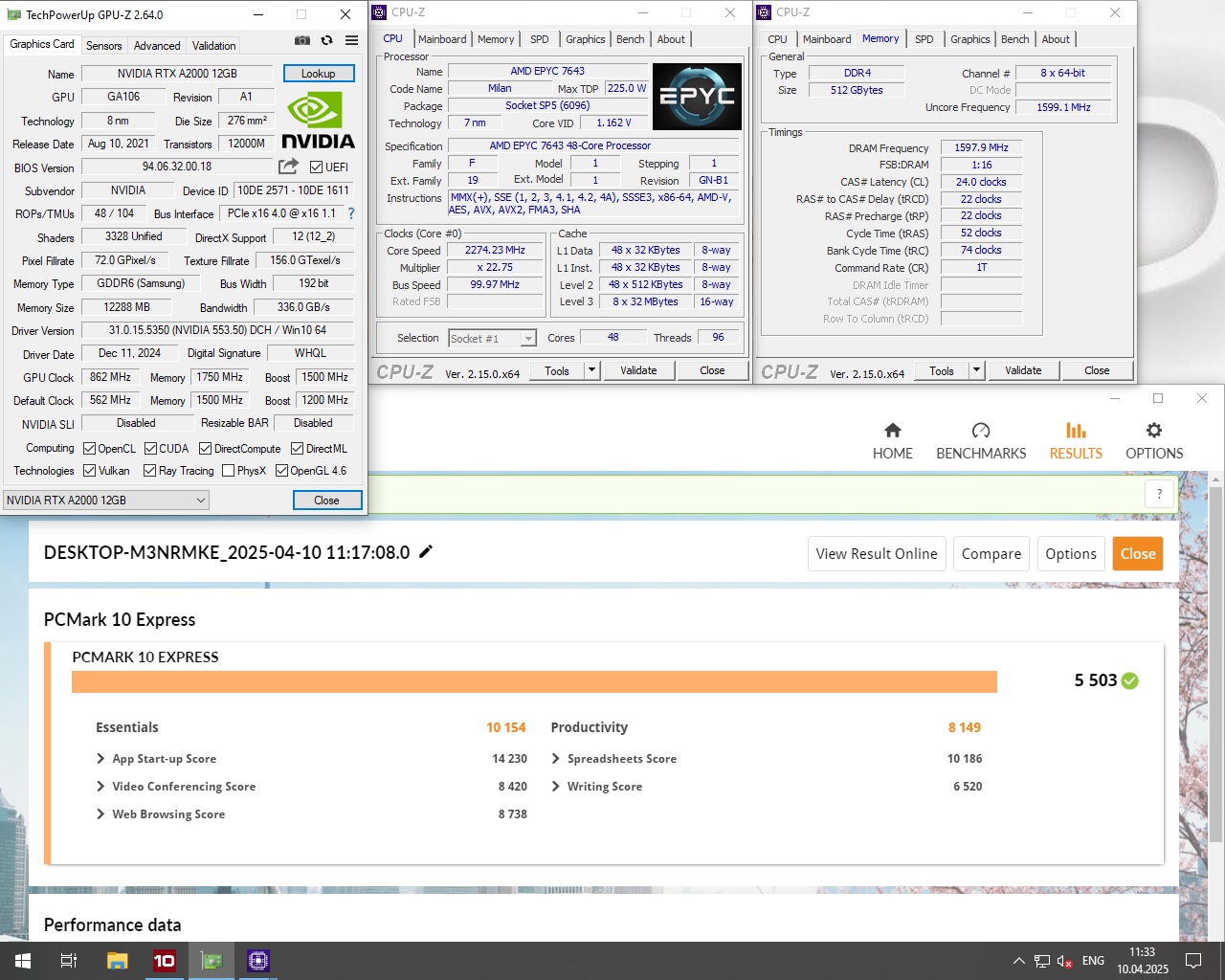The image size is (1225, 980).
Task: Click the GPU-Z screenshot camera icon
Action: pos(302,41)
